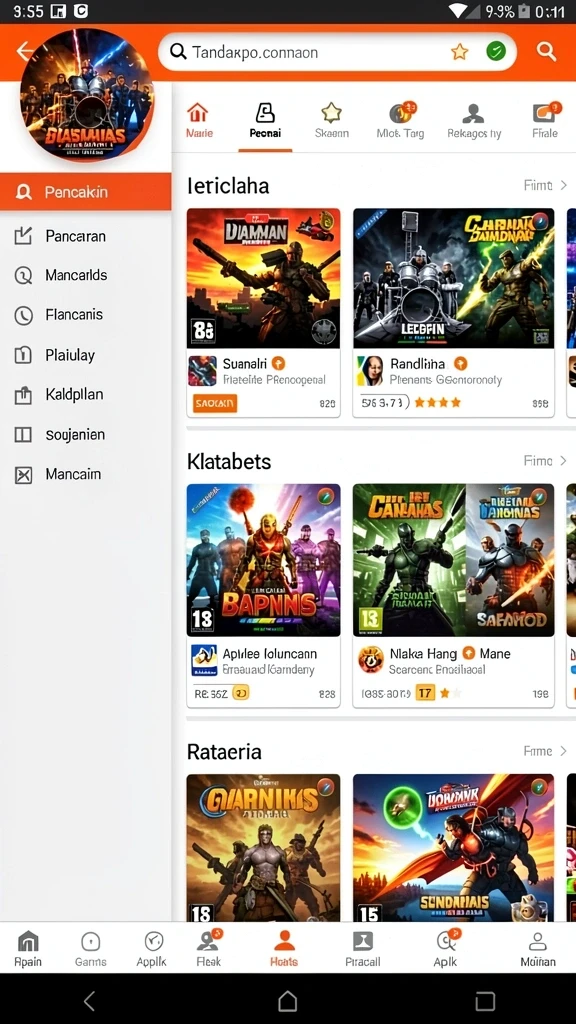Expand the Klatabets section via Fime
This screenshot has height=1024, width=576.
point(545,461)
